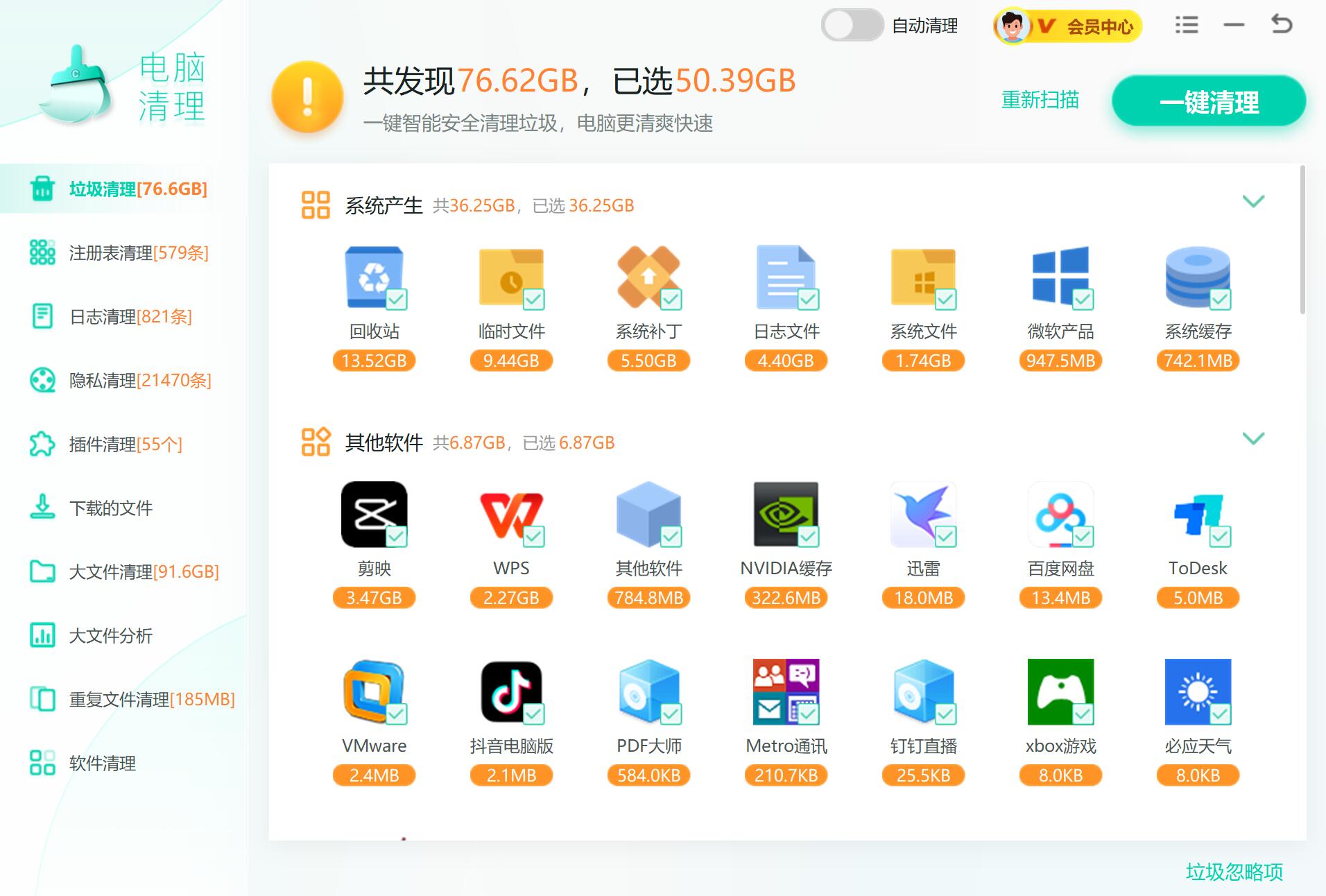1326x896 pixels.
Task: Click the user avatar in the member badge
Action: [1013, 26]
